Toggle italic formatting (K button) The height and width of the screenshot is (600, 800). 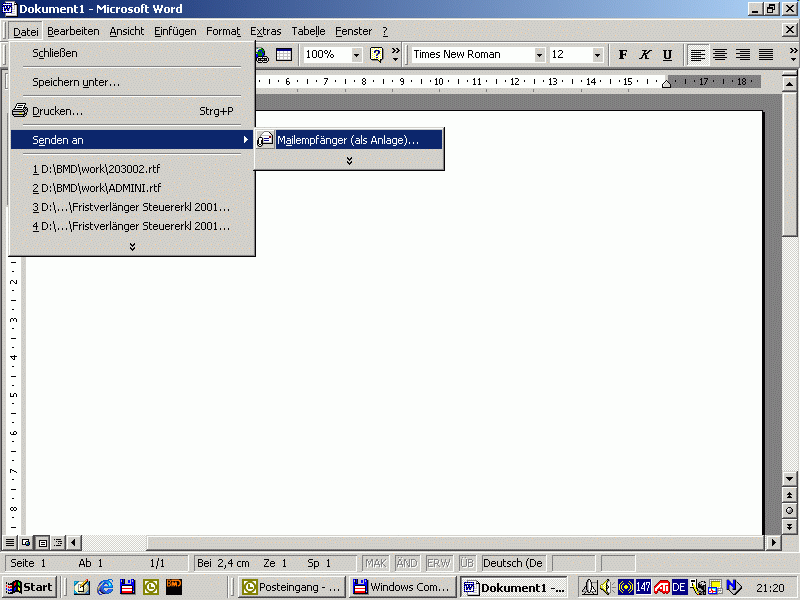click(645, 55)
